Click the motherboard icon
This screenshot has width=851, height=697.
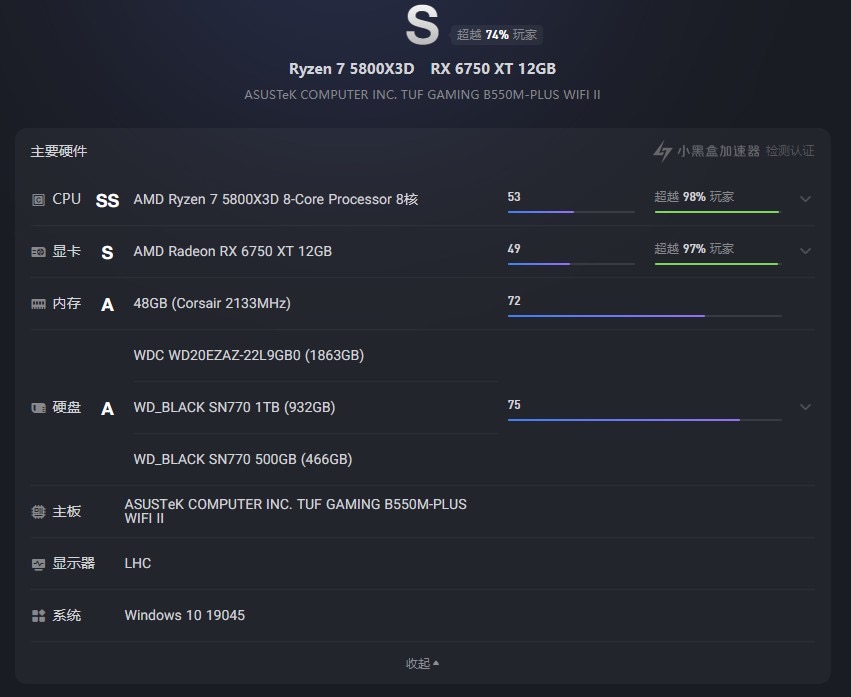point(38,512)
